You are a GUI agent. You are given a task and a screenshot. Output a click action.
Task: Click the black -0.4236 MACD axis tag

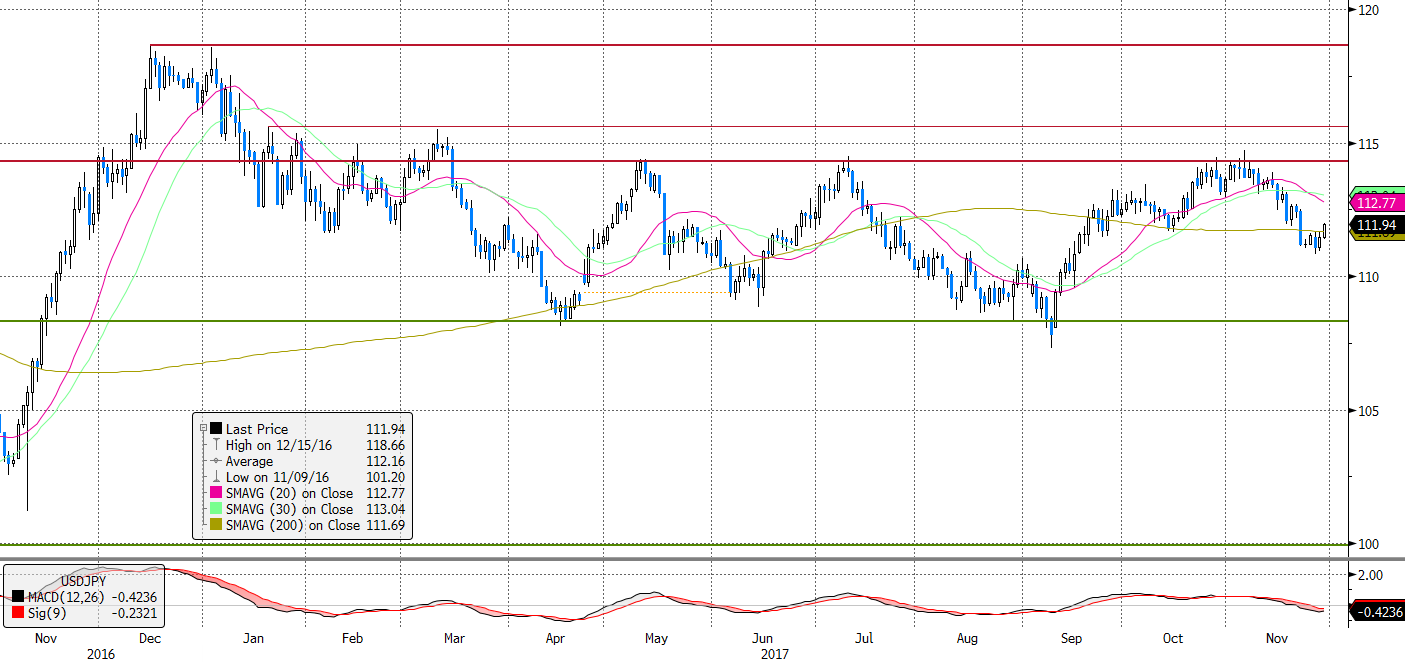point(1378,612)
